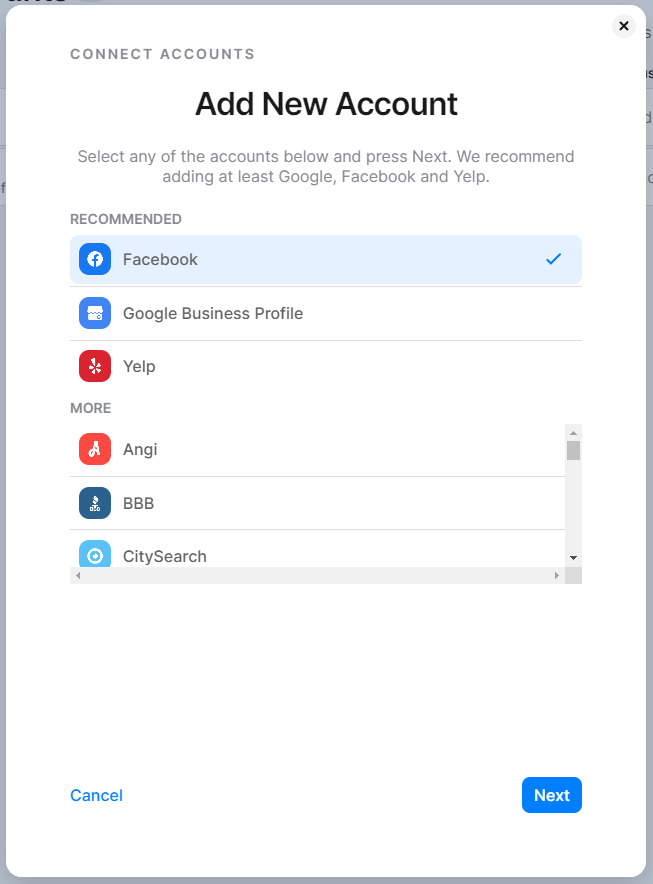The image size is (653, 884).
Task: Click the Angi logo icon
Action: [95, 449]
